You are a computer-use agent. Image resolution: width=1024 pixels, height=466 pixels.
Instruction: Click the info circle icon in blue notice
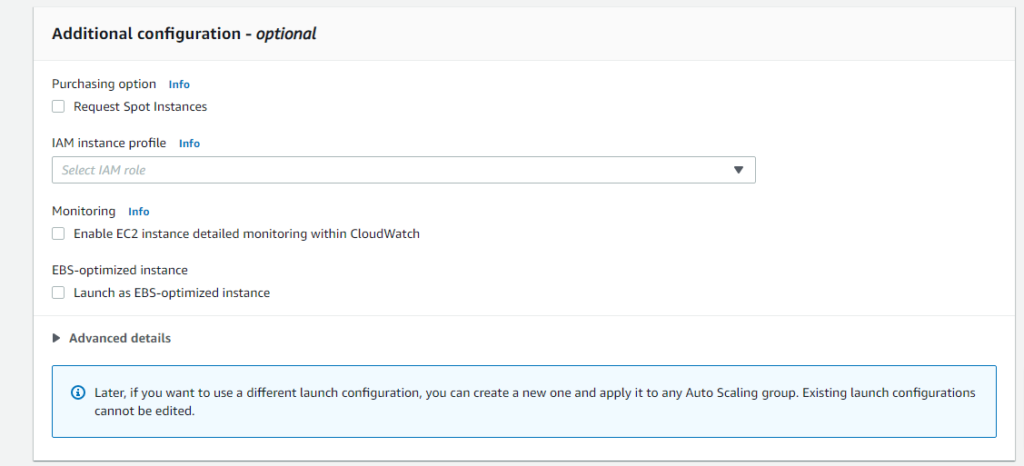78,393
